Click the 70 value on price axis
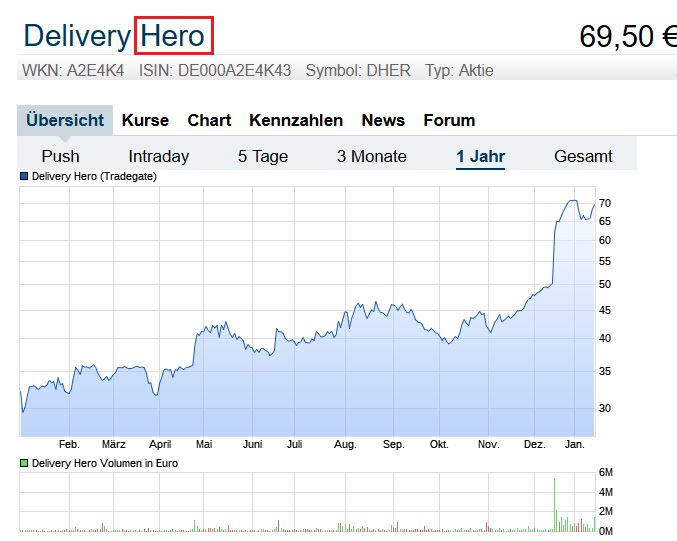The width and height of the screenshot is (677, 541). [605, 203]
